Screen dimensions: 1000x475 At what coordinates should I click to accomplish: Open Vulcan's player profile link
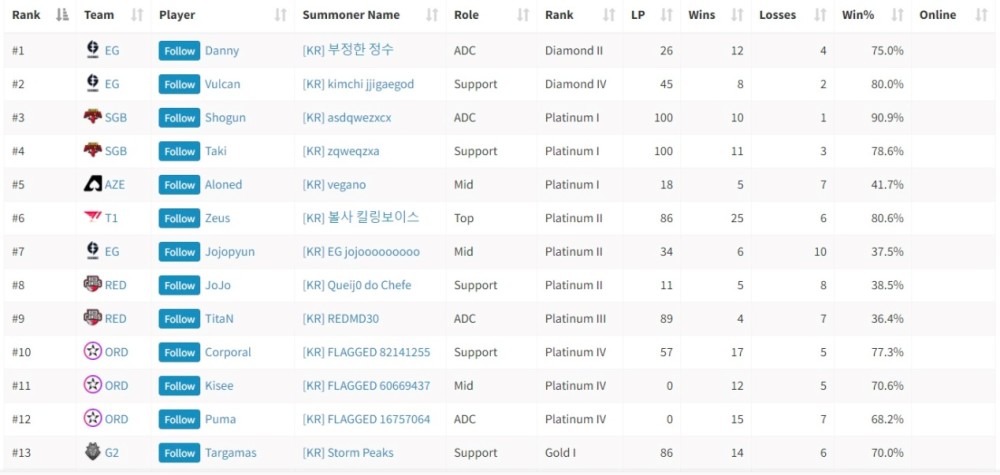tap(222, 84)
